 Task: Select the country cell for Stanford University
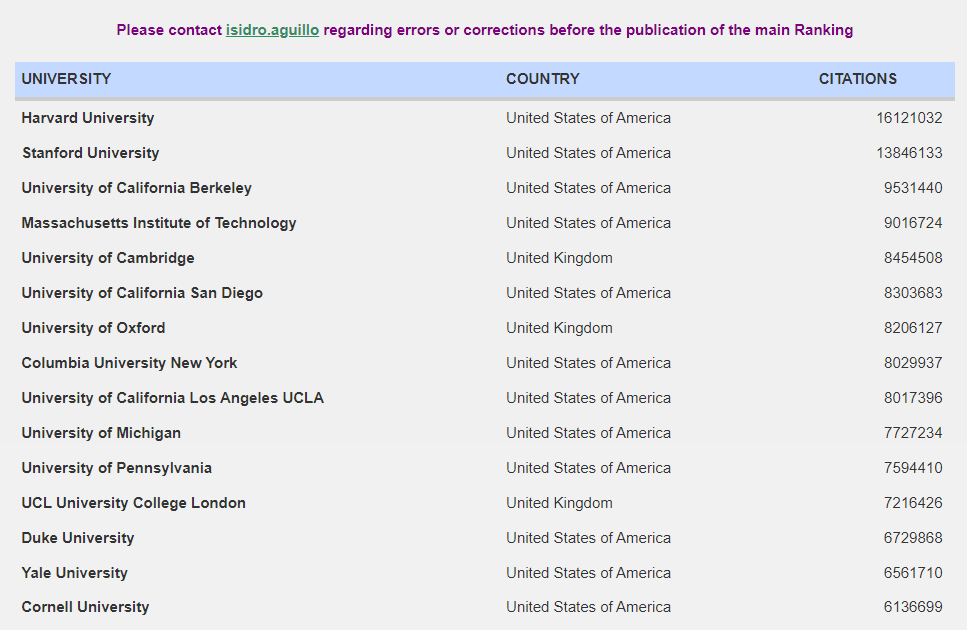[588, 153]
